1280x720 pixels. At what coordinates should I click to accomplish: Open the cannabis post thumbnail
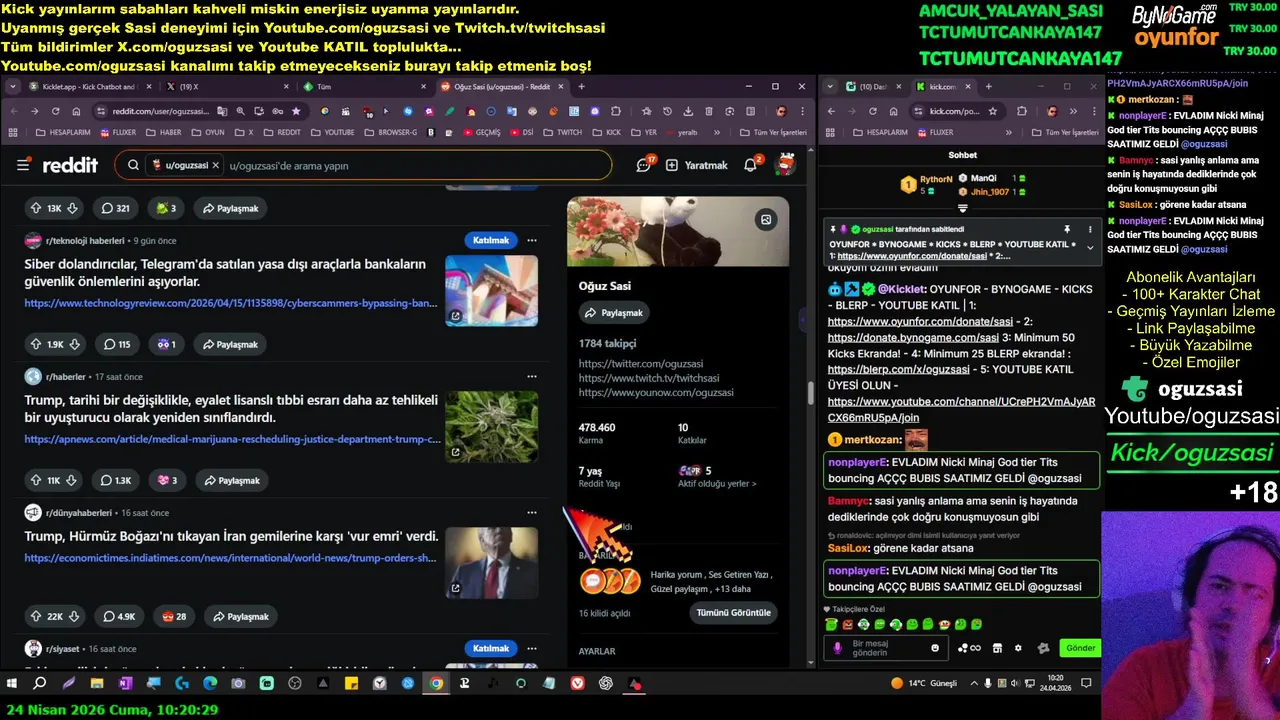tap(491, 426)
